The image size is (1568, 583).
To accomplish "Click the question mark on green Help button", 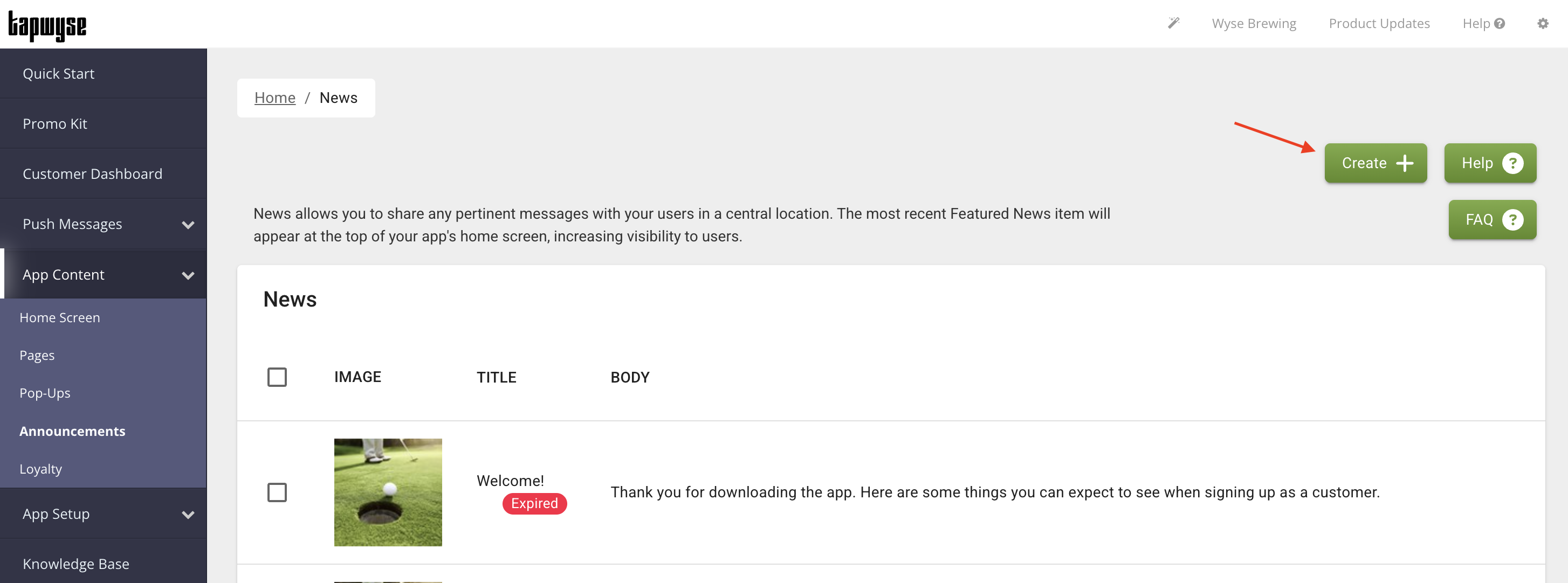I will [1512, 163].
